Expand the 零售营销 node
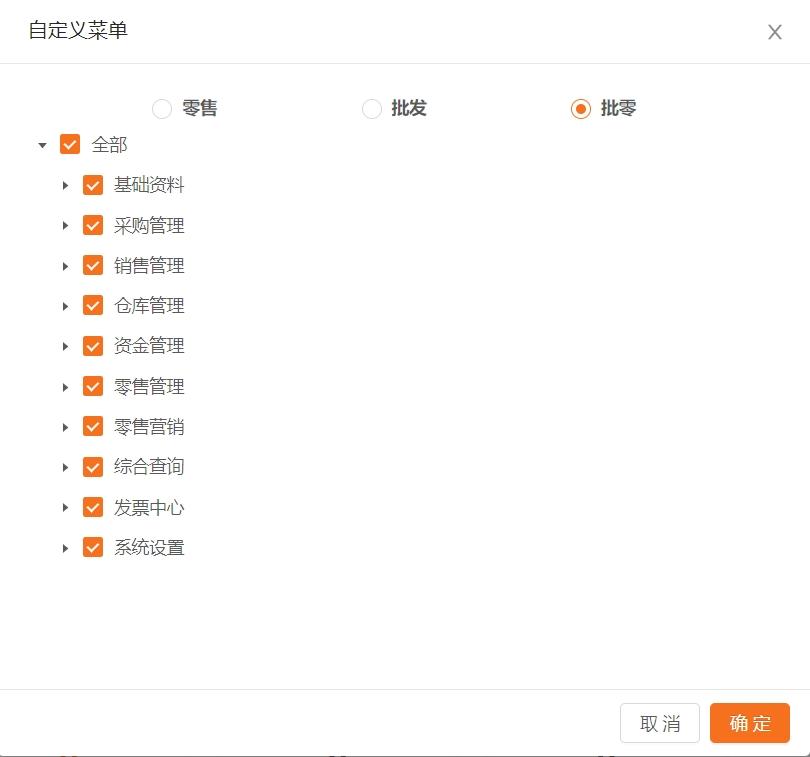The height and width of the screenshot is (757, 810). coord(65,427)
